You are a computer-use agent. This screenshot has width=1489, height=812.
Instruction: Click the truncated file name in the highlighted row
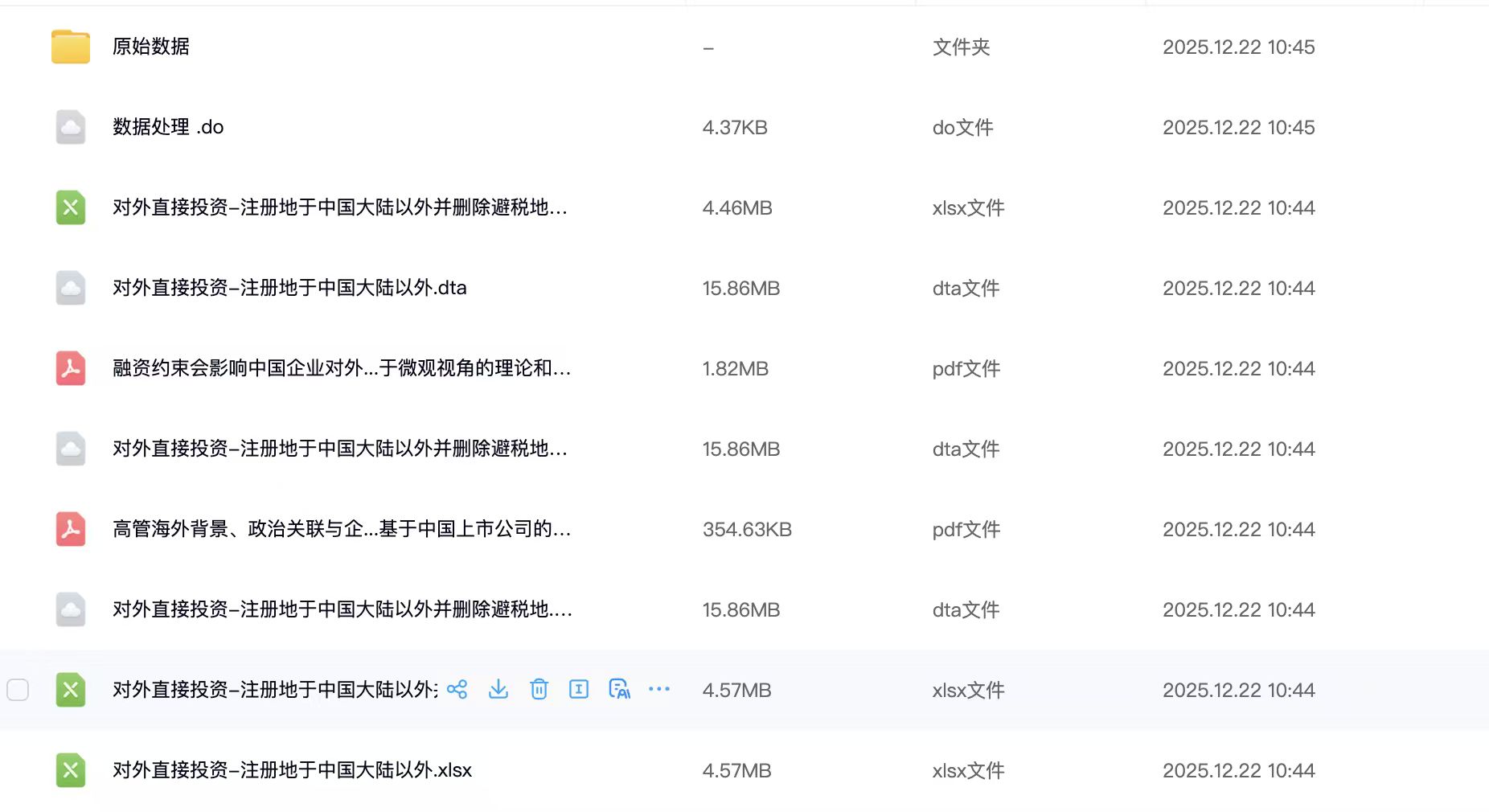click(275, 690)
